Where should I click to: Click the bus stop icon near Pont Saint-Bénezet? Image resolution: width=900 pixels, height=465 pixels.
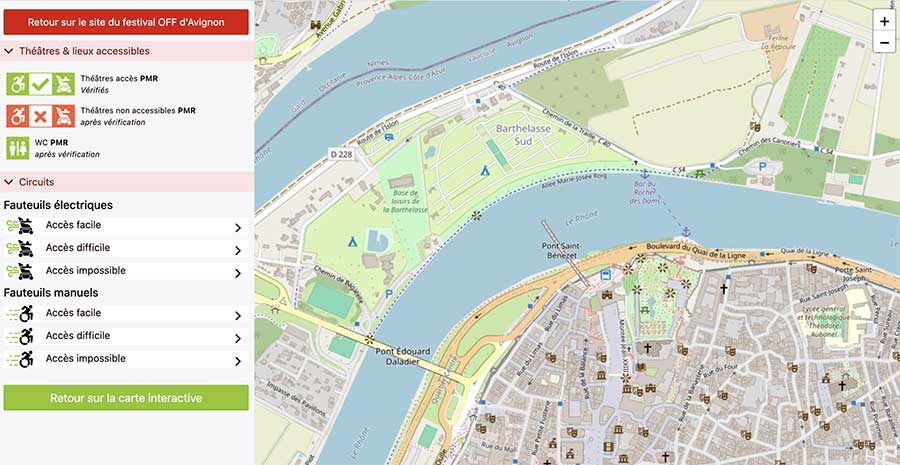pos(605,273)
